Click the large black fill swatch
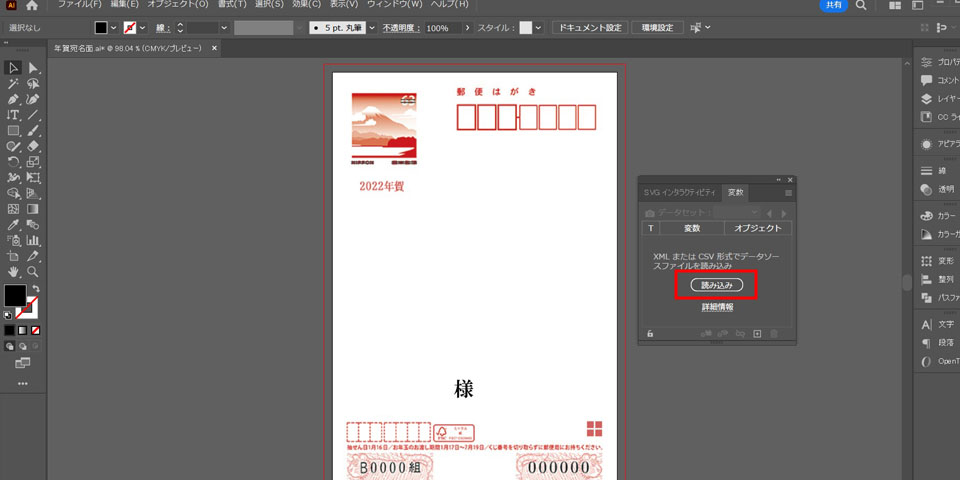960x480 pixels. point(15,296)
